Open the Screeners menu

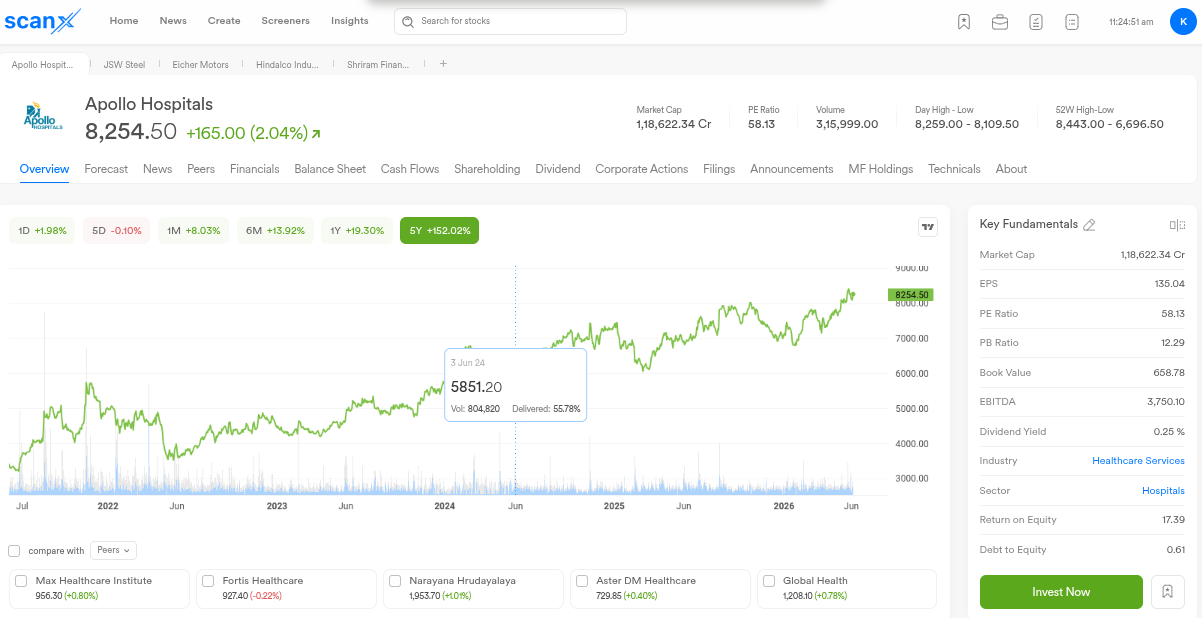pos(286,21)
